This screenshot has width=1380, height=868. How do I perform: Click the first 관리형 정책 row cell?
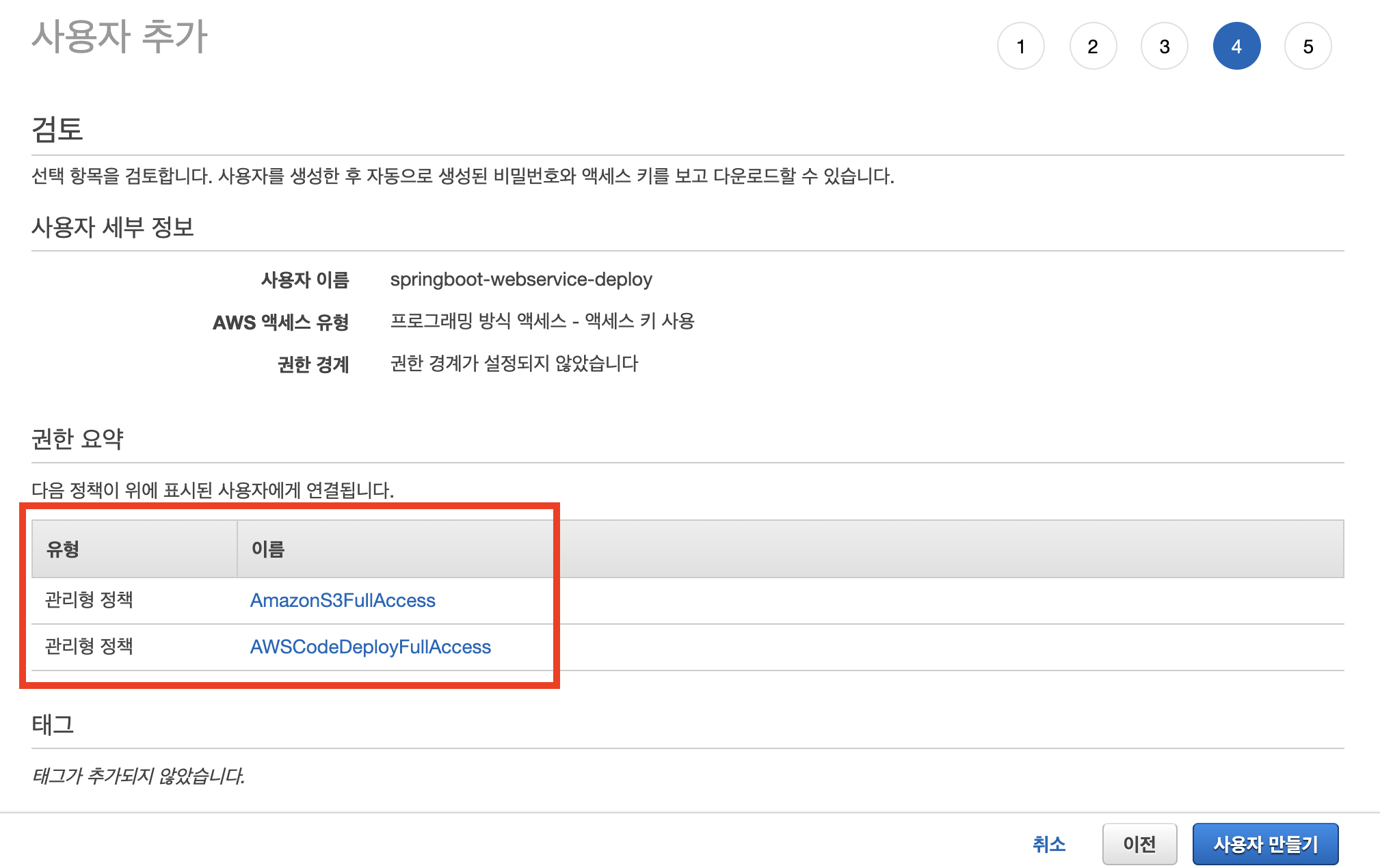(x=89, y=600)
